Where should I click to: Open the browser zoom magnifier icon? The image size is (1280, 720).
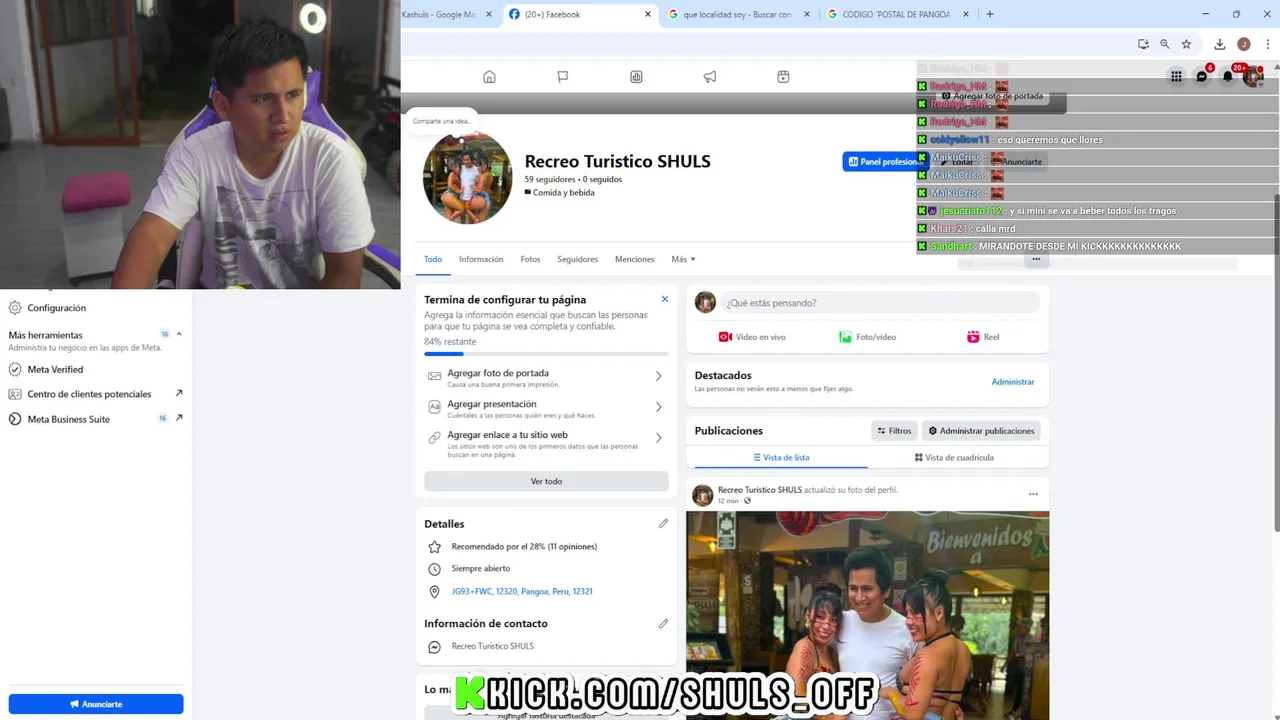click(x=1165, y=44)
